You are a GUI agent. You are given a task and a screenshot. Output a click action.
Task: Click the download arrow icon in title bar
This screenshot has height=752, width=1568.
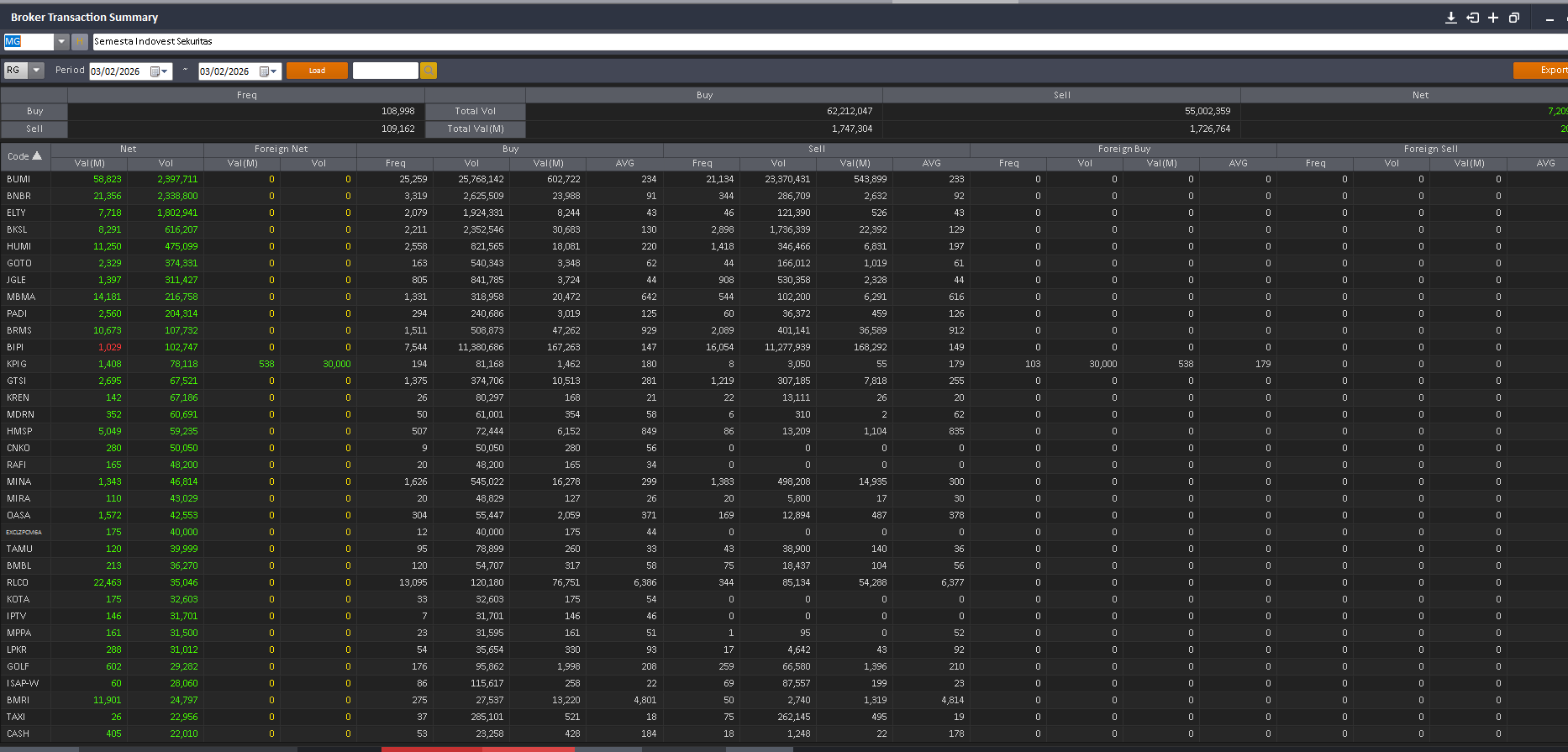pyautogui.click(x=1450, y=18)
